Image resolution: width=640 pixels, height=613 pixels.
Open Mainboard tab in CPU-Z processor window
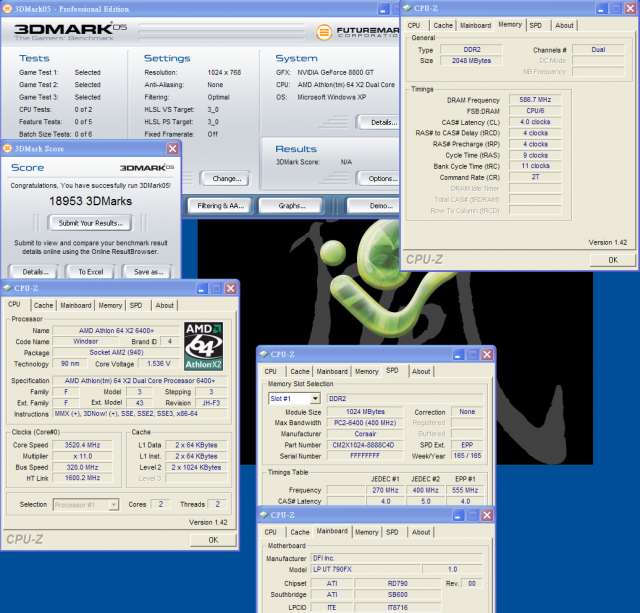tap(76, 305)
